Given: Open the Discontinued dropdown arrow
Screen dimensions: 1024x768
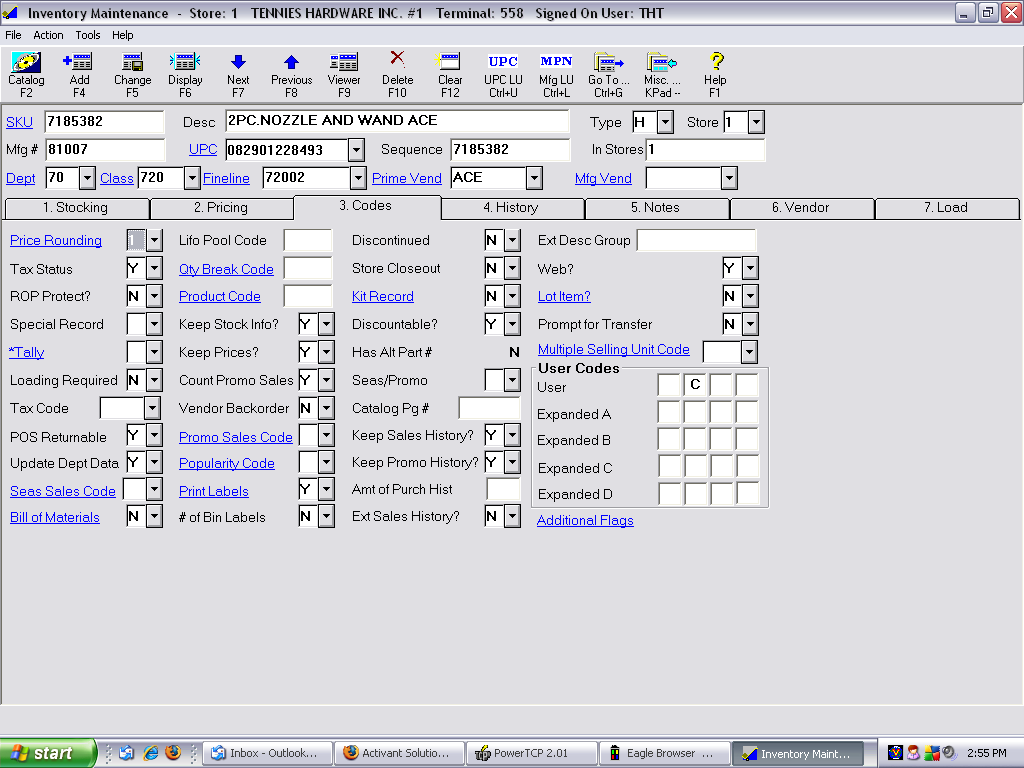Looking at the screenshot, I should [x=512, y=241].
